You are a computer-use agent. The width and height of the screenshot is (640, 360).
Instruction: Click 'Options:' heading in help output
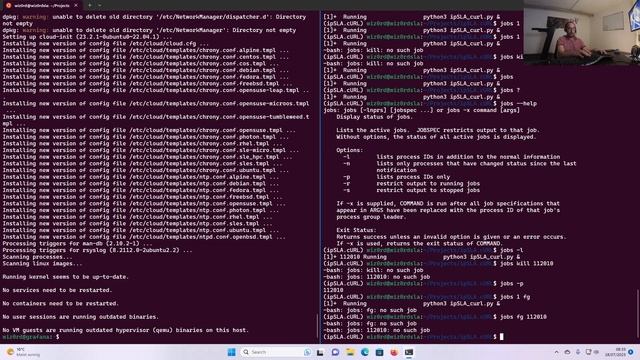(349, 150)
